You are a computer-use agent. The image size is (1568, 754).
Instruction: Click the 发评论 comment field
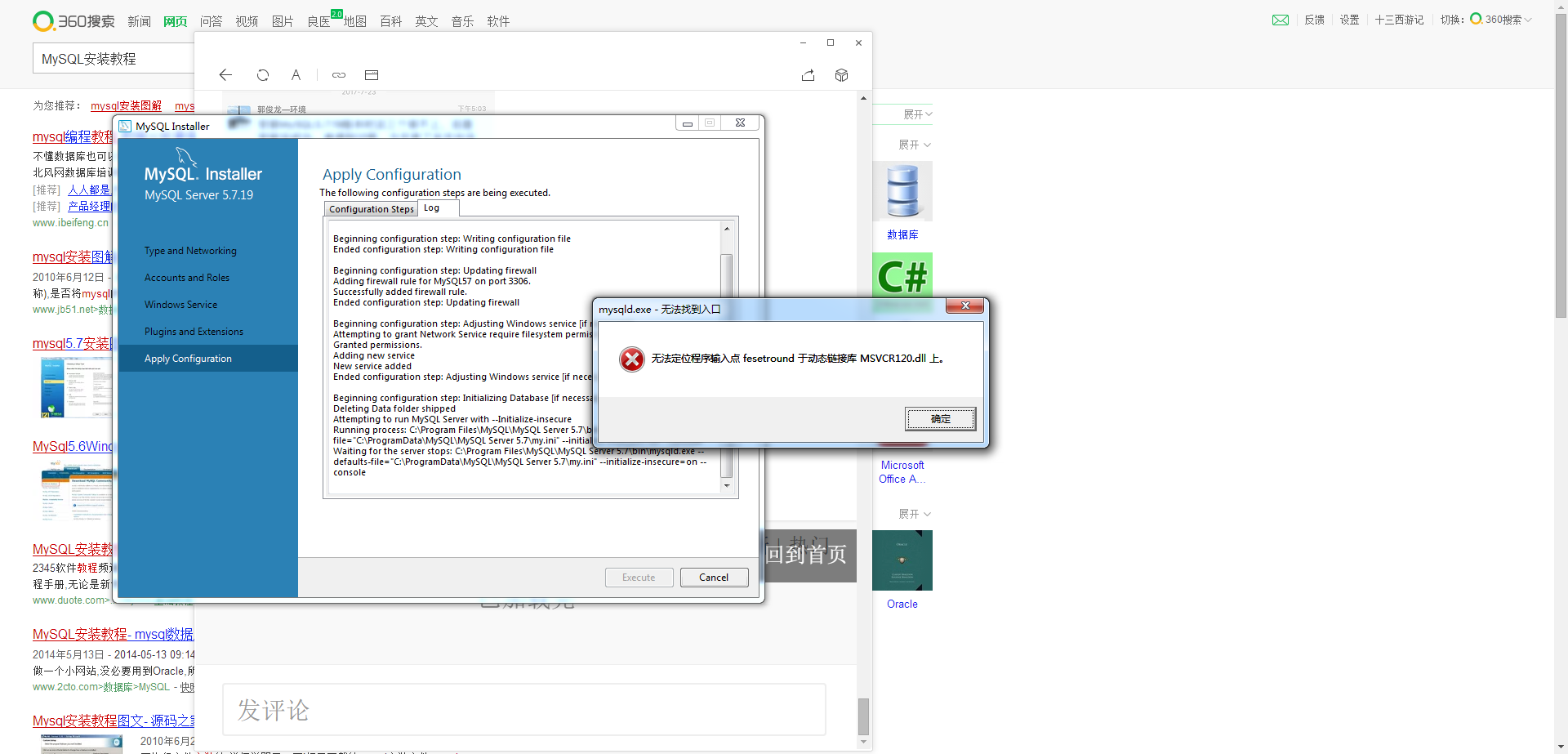click(523, 710)
